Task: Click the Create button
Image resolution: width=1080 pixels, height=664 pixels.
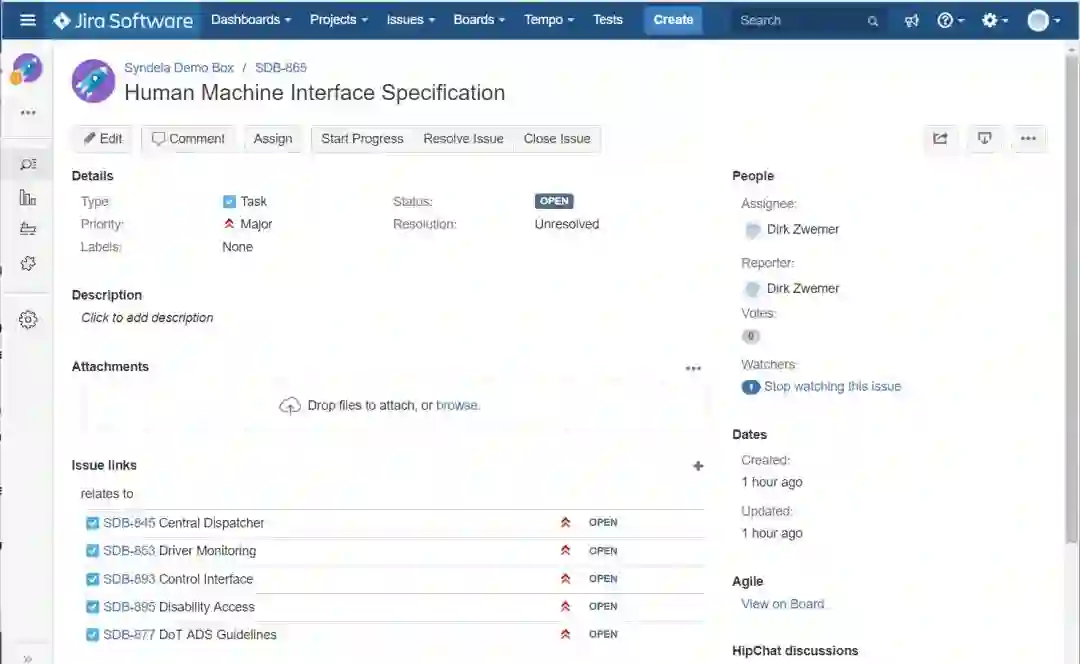Action: point(673,20)
